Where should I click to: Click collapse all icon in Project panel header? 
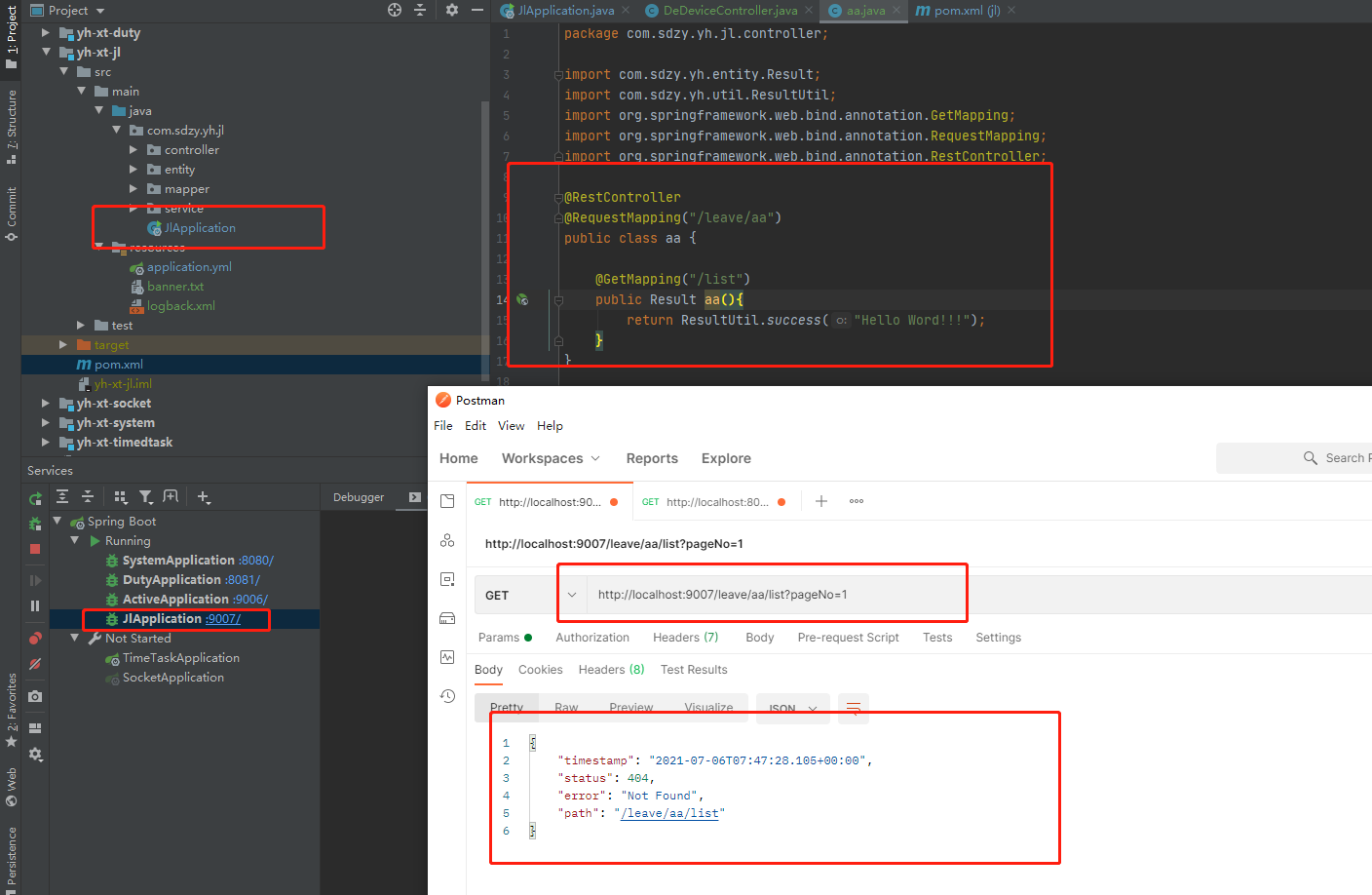coord(420,10)
